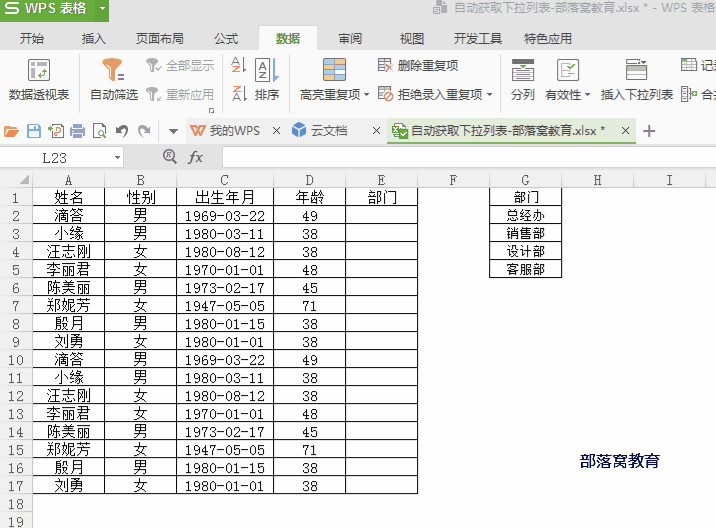716x528 pixels.
Task: Click the 分列 text to columns icon
Action: [522, 80]
